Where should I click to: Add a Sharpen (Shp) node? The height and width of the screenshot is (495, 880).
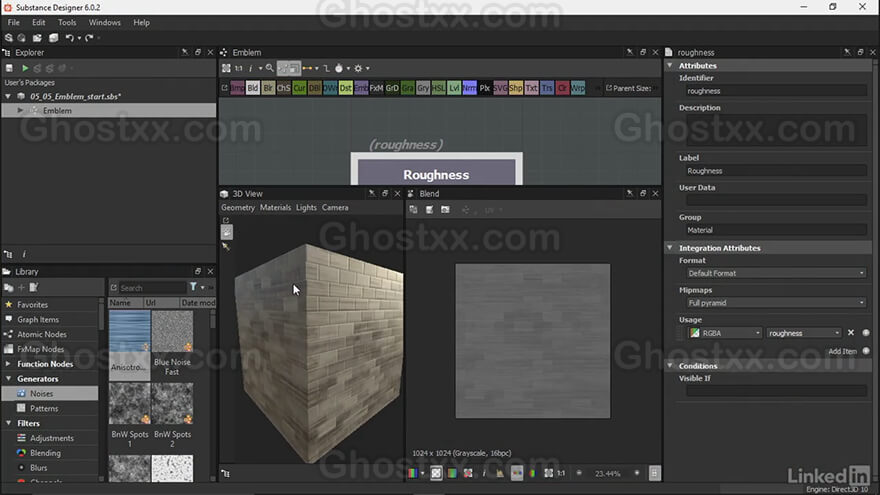pos(516,88)
